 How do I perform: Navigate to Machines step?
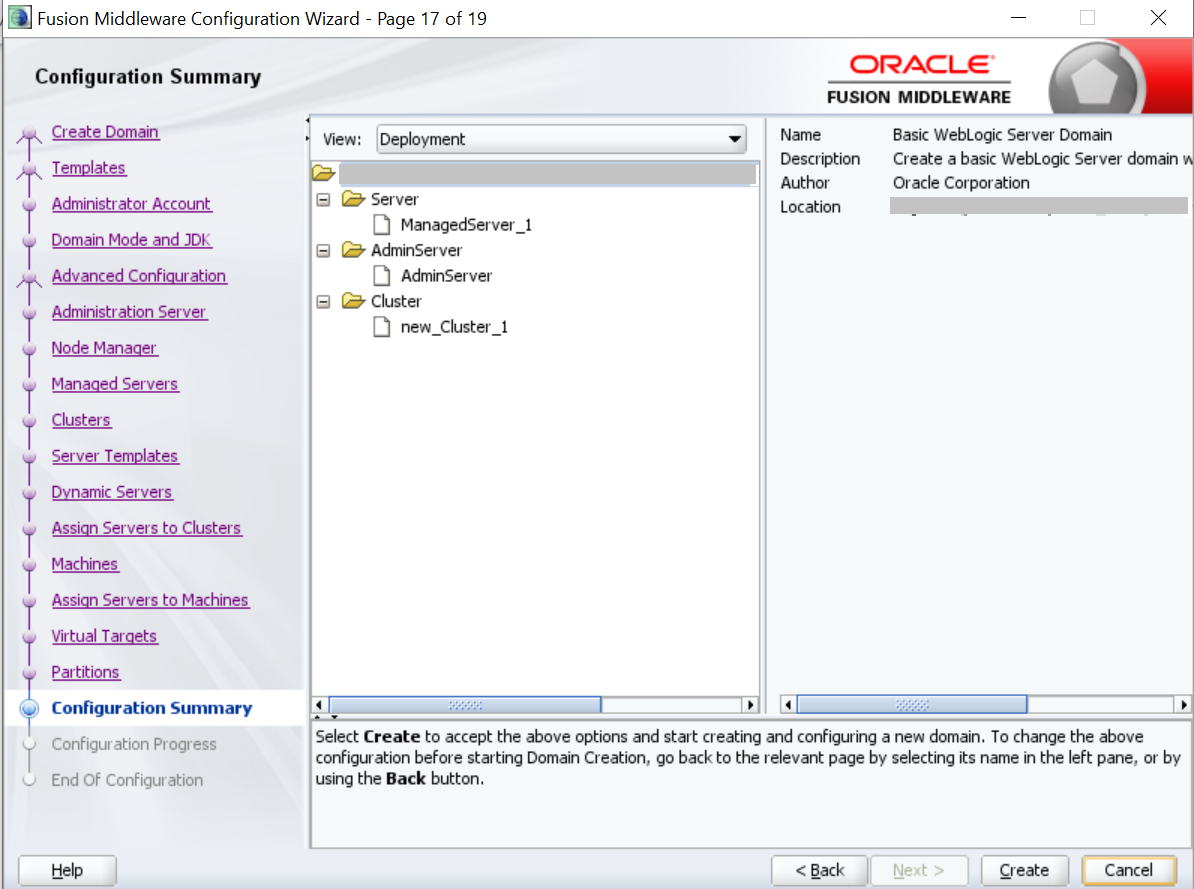click(x=85, y=564)
